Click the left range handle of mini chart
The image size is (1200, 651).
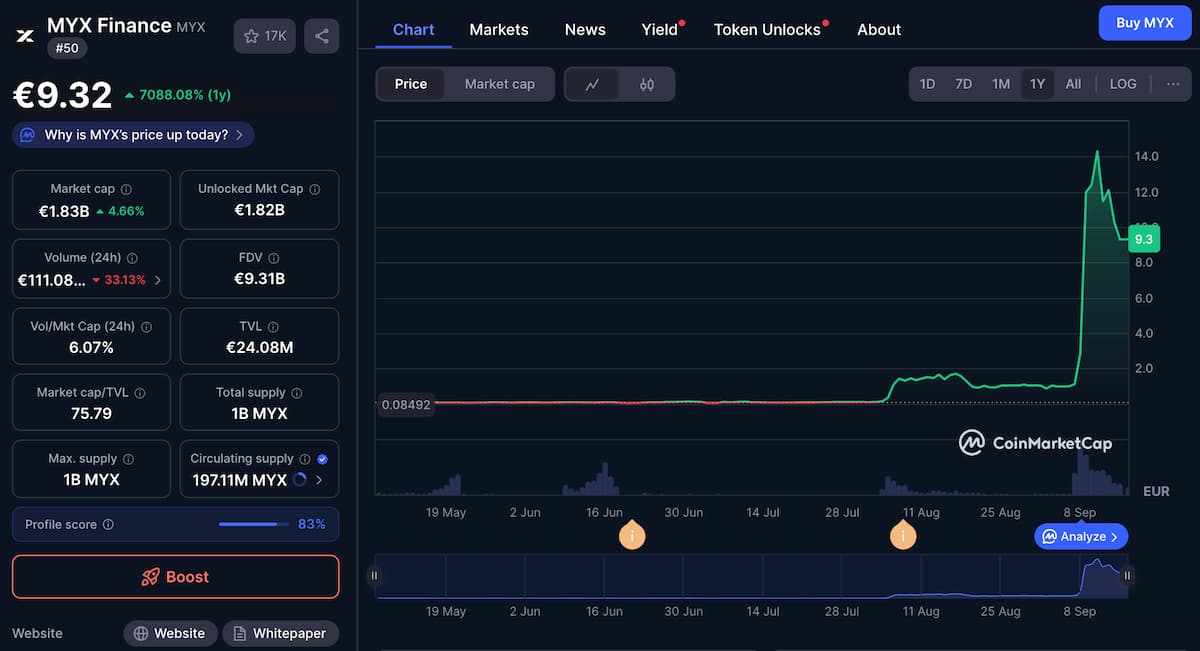[374, 575]
